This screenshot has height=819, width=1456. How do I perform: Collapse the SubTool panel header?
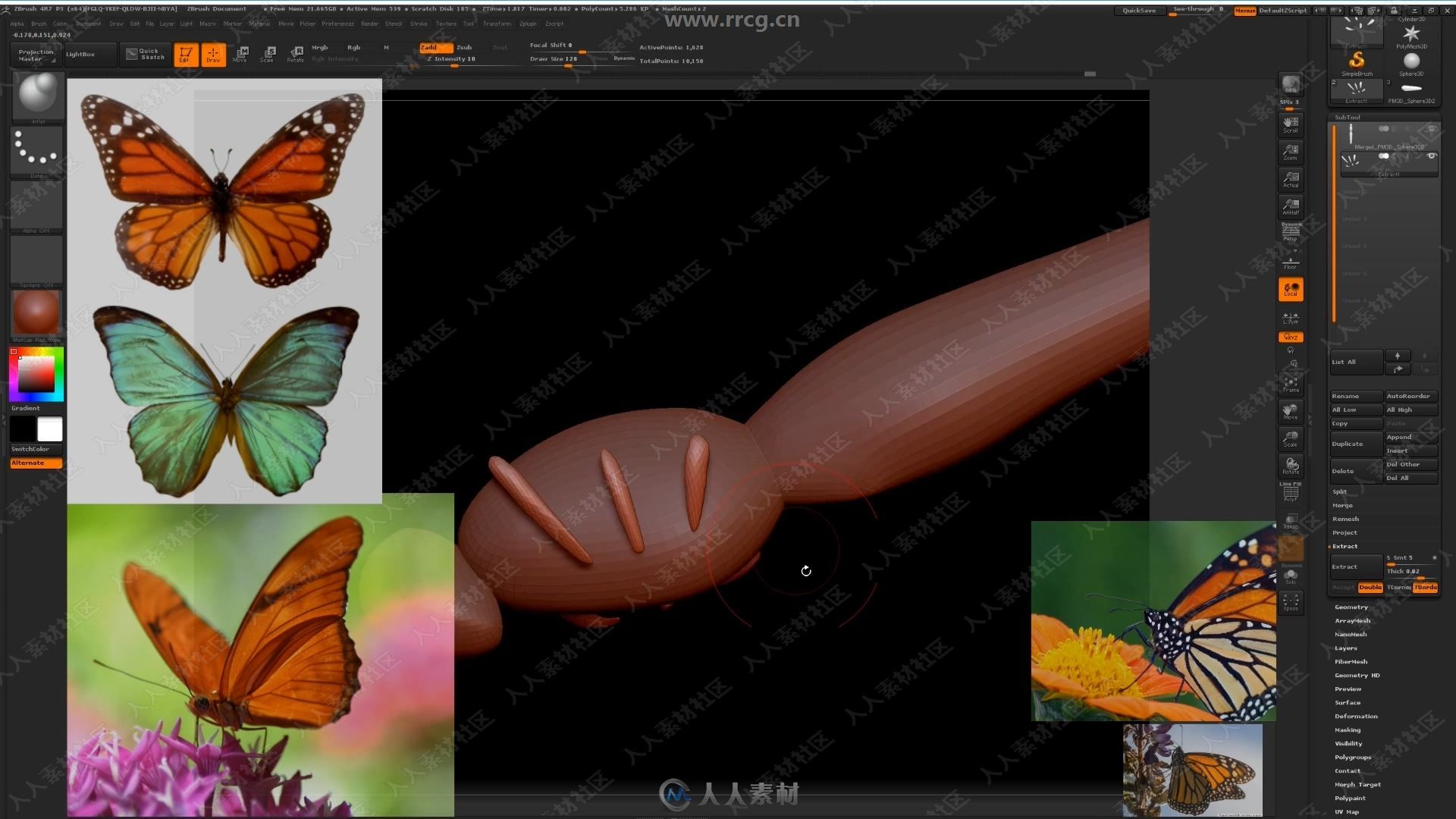click(1348, 118)
